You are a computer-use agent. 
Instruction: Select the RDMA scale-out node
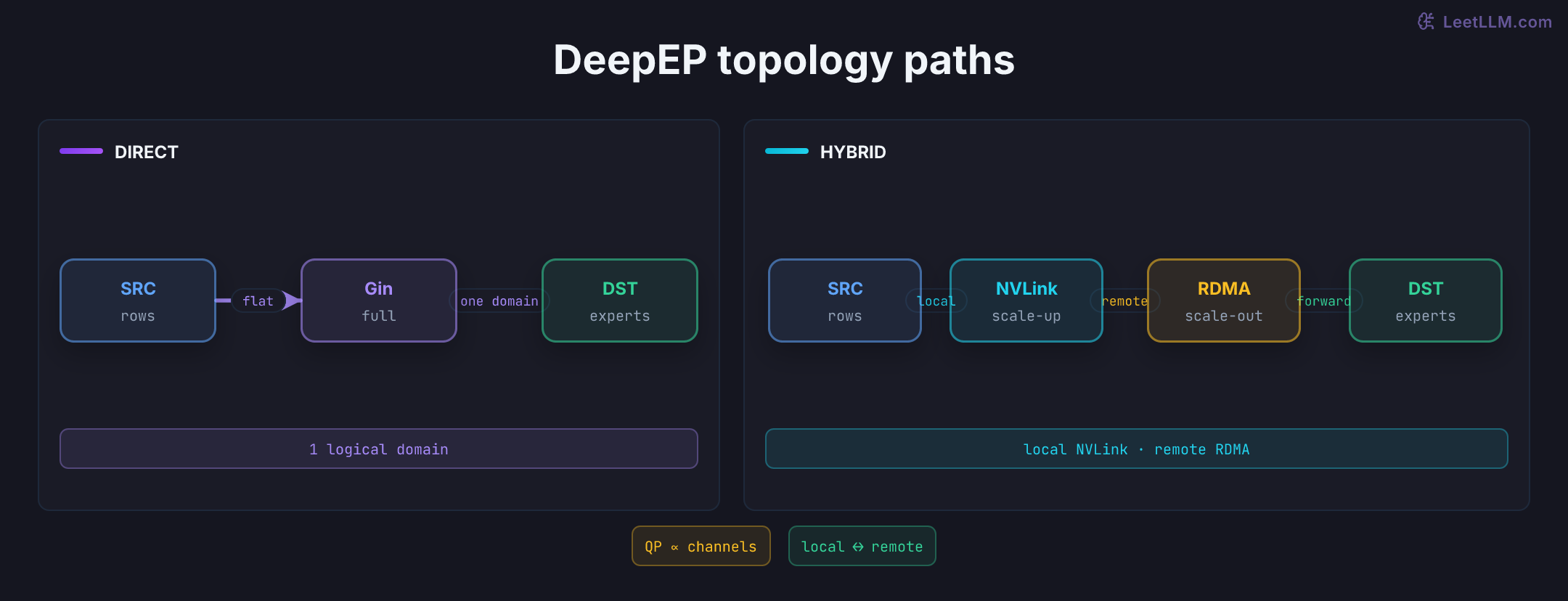[1224, 300]
